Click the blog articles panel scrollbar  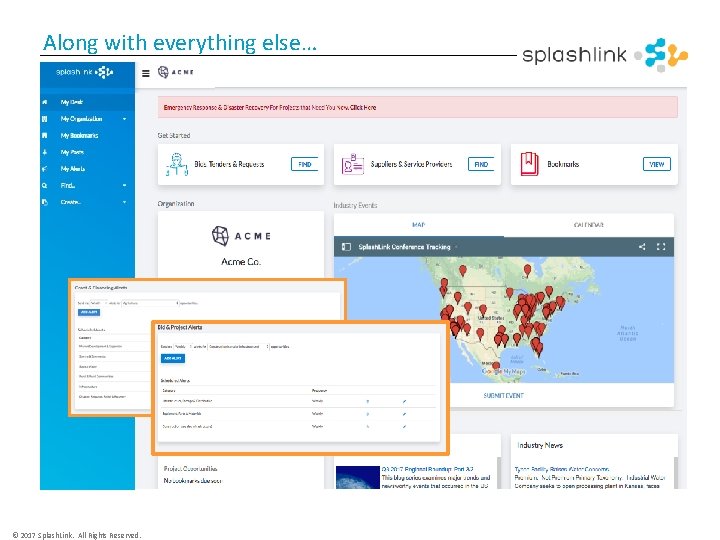499,473
